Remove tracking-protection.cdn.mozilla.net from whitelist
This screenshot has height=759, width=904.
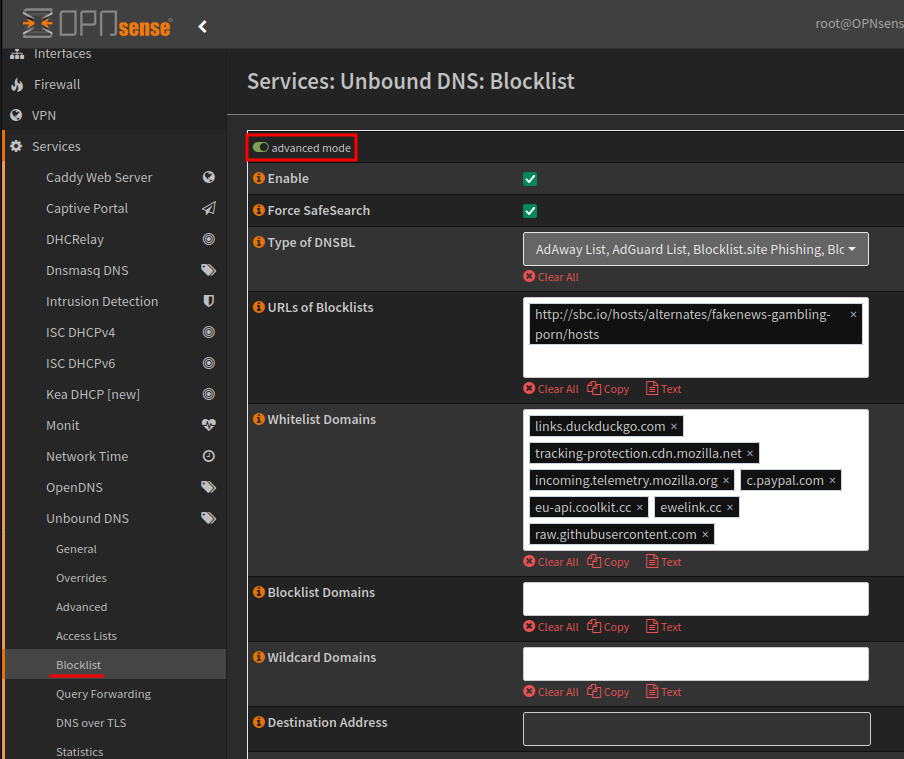[750, 454]
